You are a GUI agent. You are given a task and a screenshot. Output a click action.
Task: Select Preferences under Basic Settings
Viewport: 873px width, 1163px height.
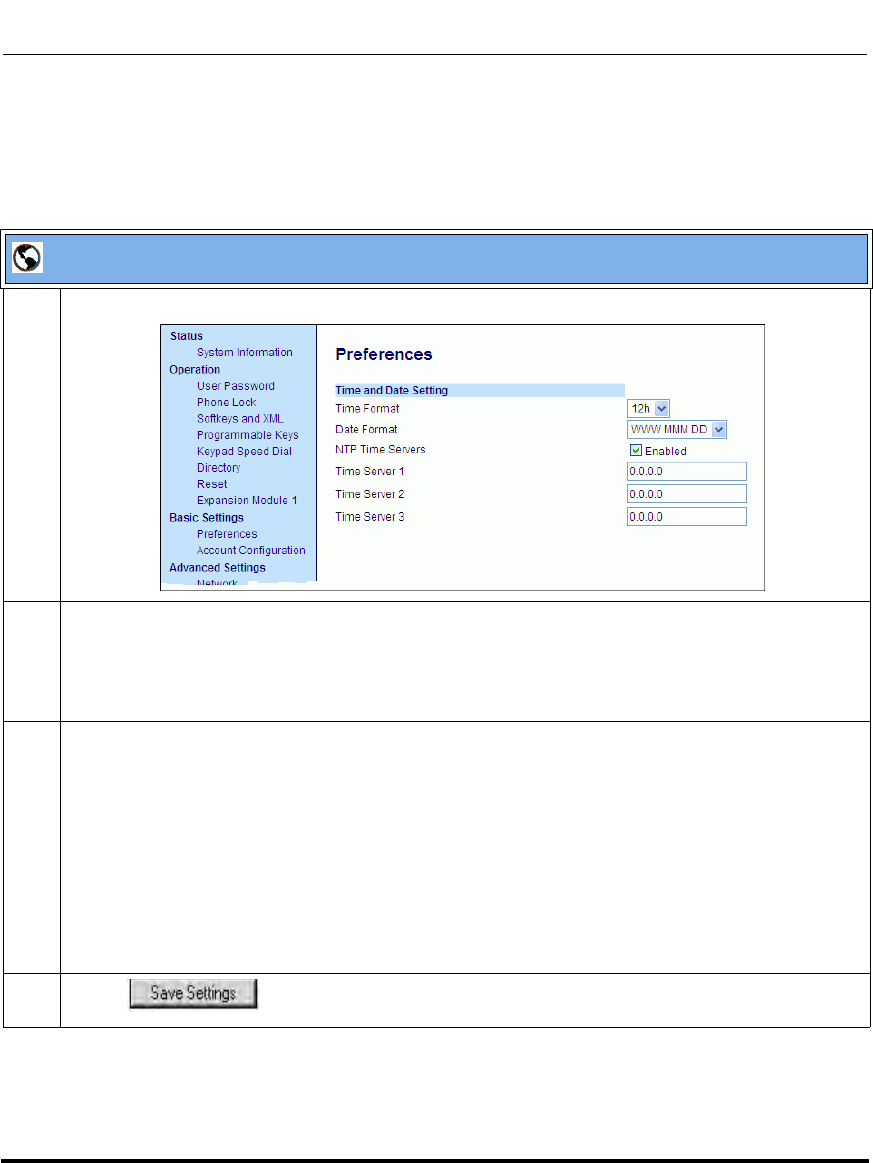(x=227, y=534)
